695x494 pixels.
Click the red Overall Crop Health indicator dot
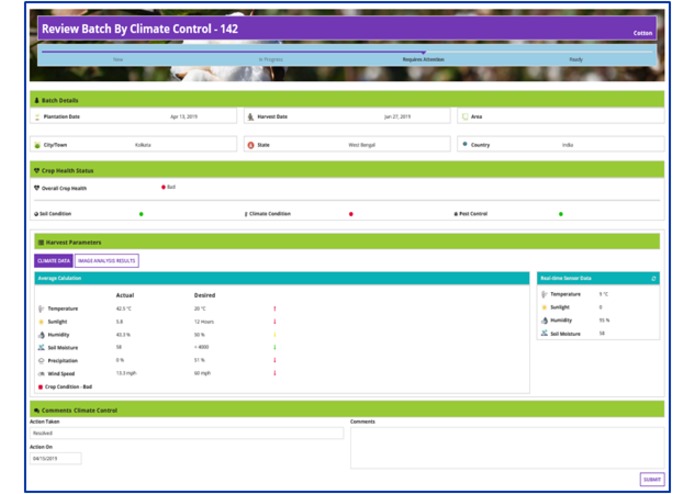tap(163, 187)
